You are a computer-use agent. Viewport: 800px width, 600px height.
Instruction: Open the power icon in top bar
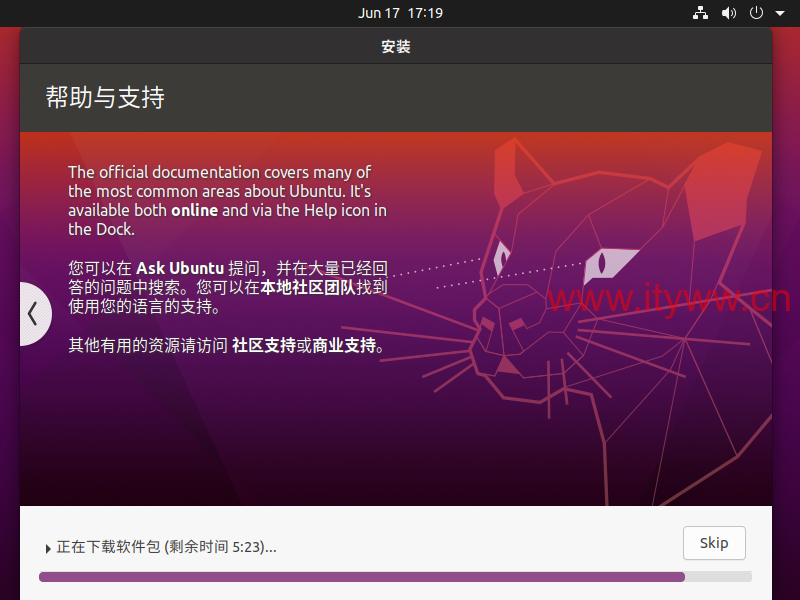(x=756, y=13)
